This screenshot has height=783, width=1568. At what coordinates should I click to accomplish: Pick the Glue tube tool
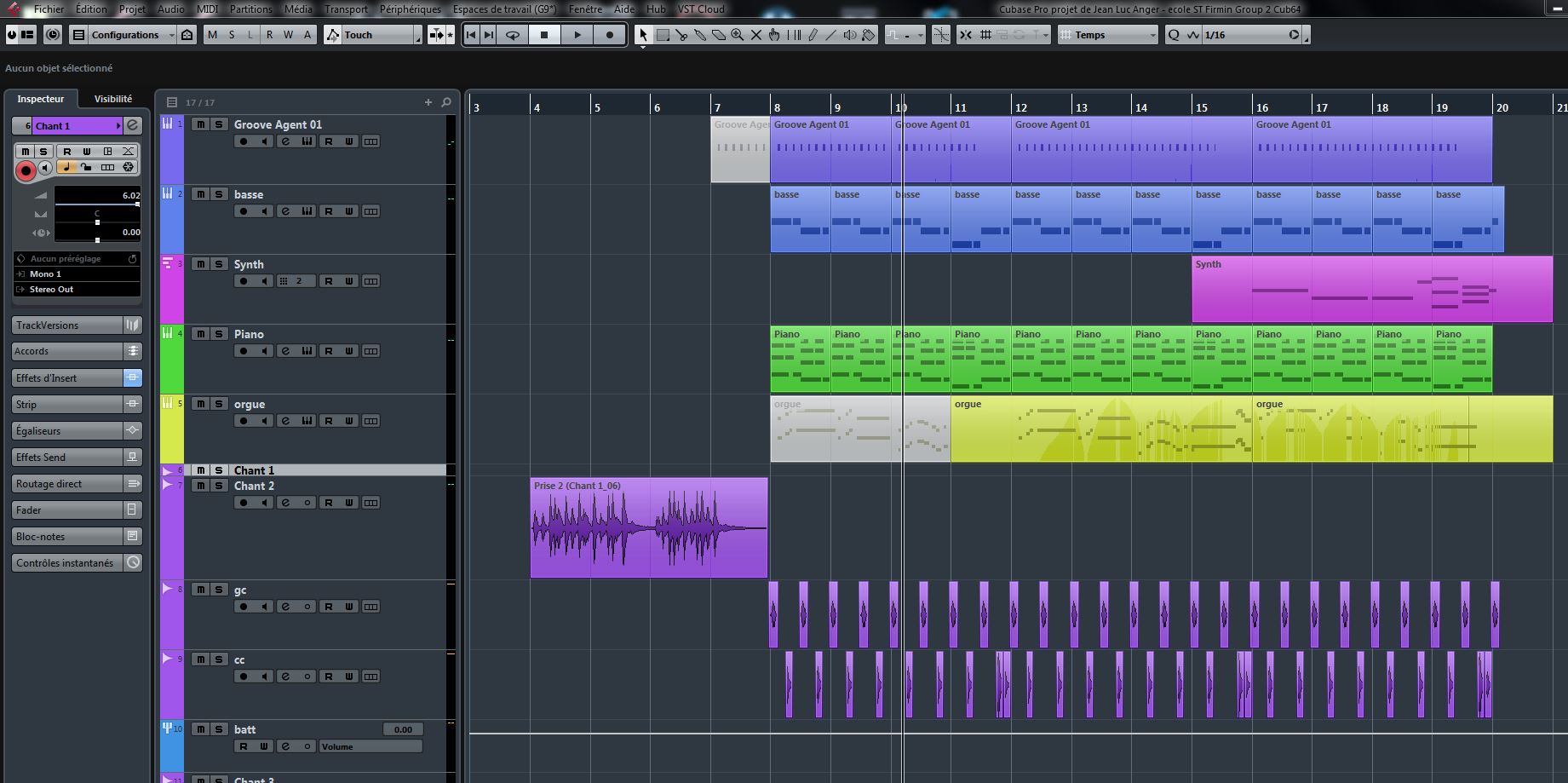click(700, 35)
